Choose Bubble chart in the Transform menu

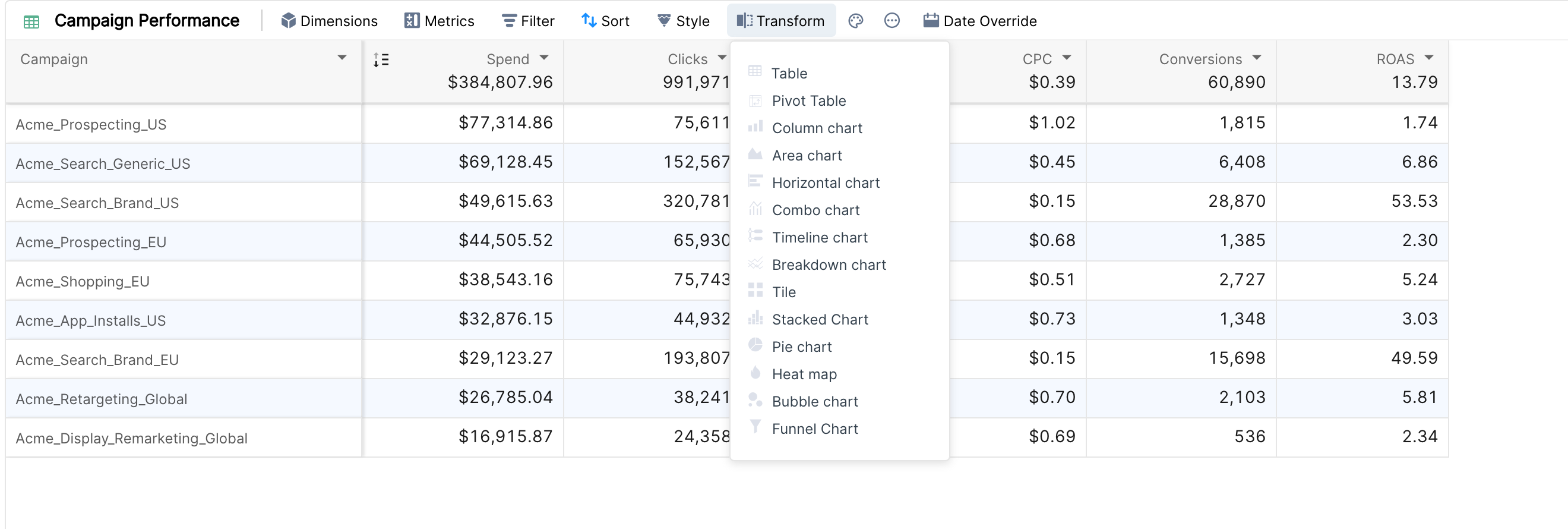[839, 402]
